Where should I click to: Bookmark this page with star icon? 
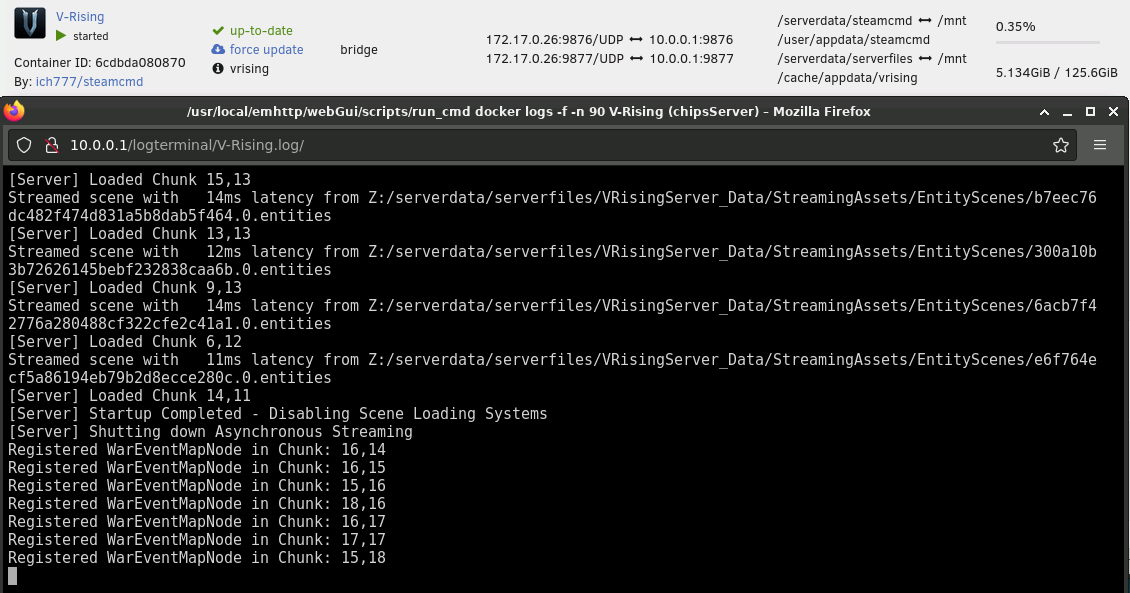(1061, 145)
